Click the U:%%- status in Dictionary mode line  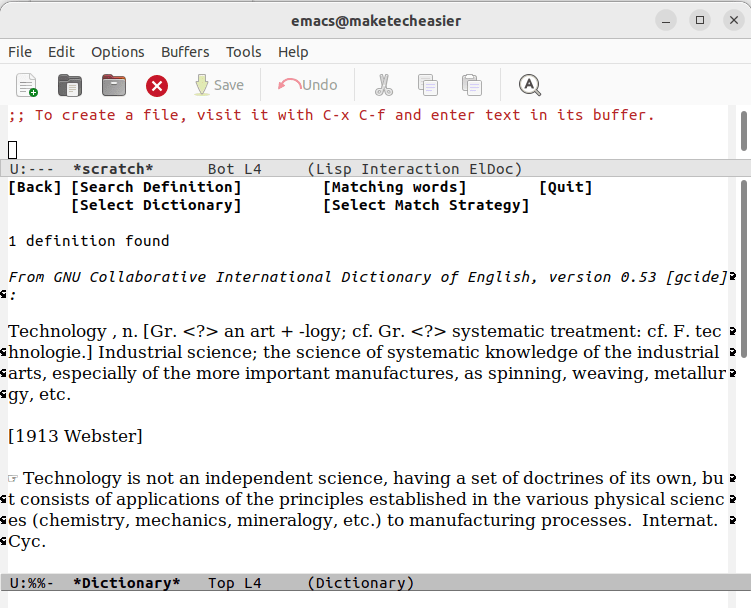pos(32,583)
